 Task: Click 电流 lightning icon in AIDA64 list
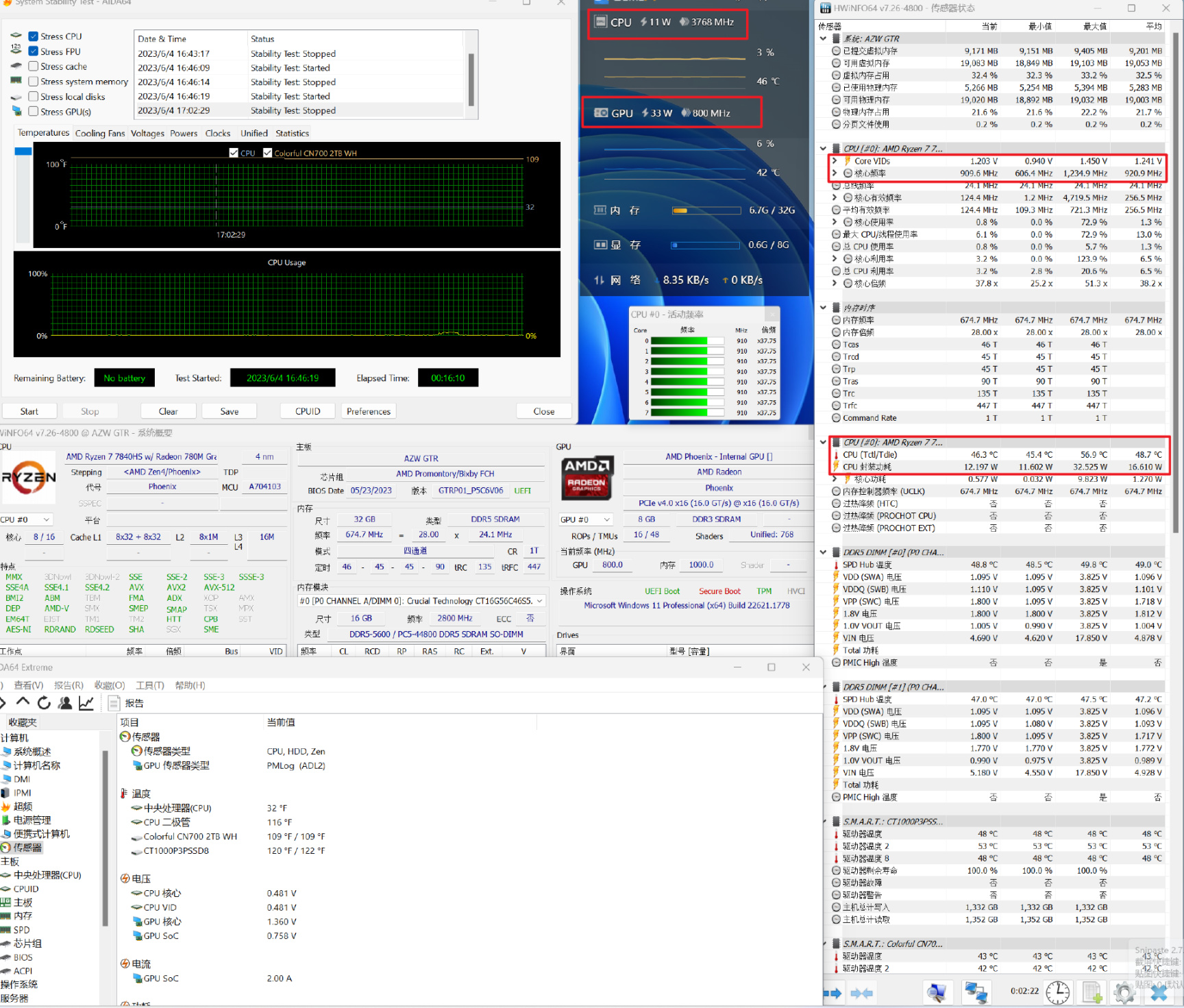(x=125, y=963)
